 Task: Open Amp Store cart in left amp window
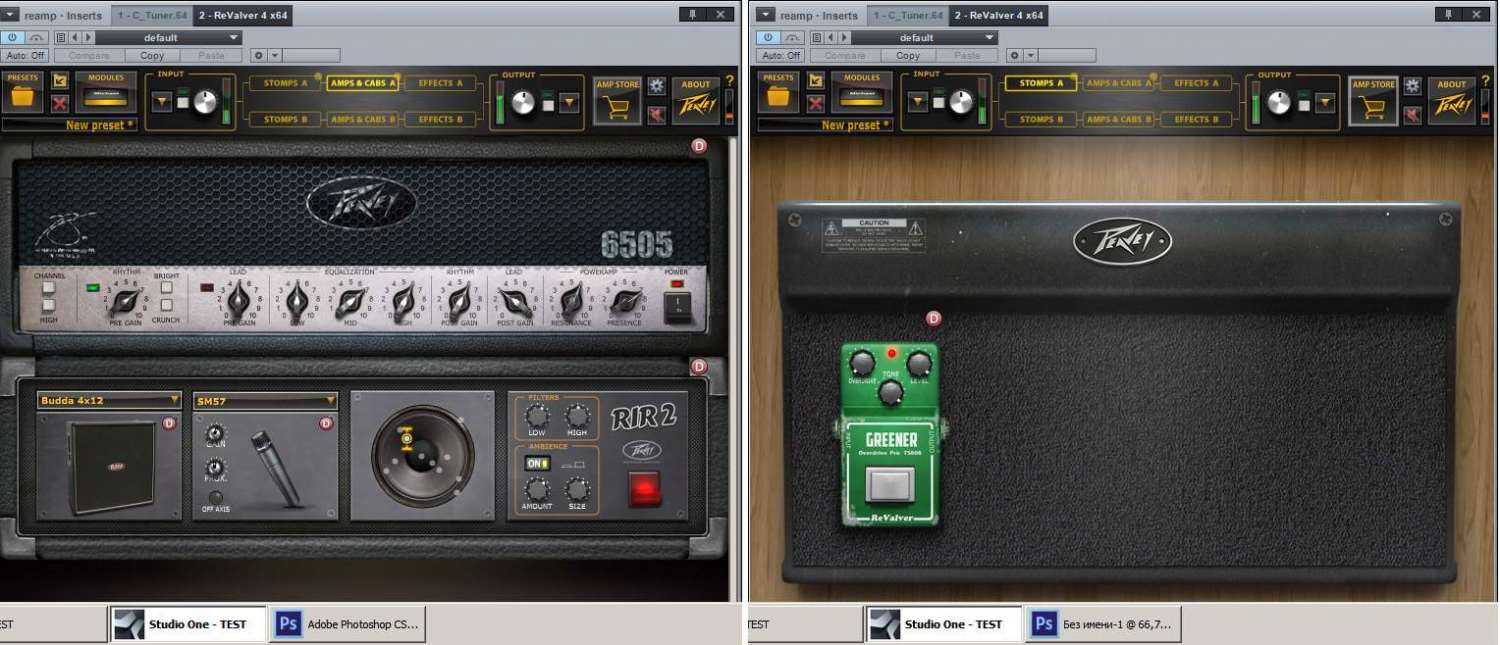(617, 101)
